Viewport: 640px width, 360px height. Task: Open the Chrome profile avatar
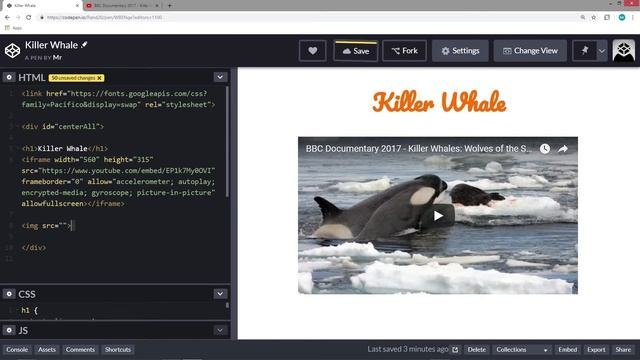622,17
